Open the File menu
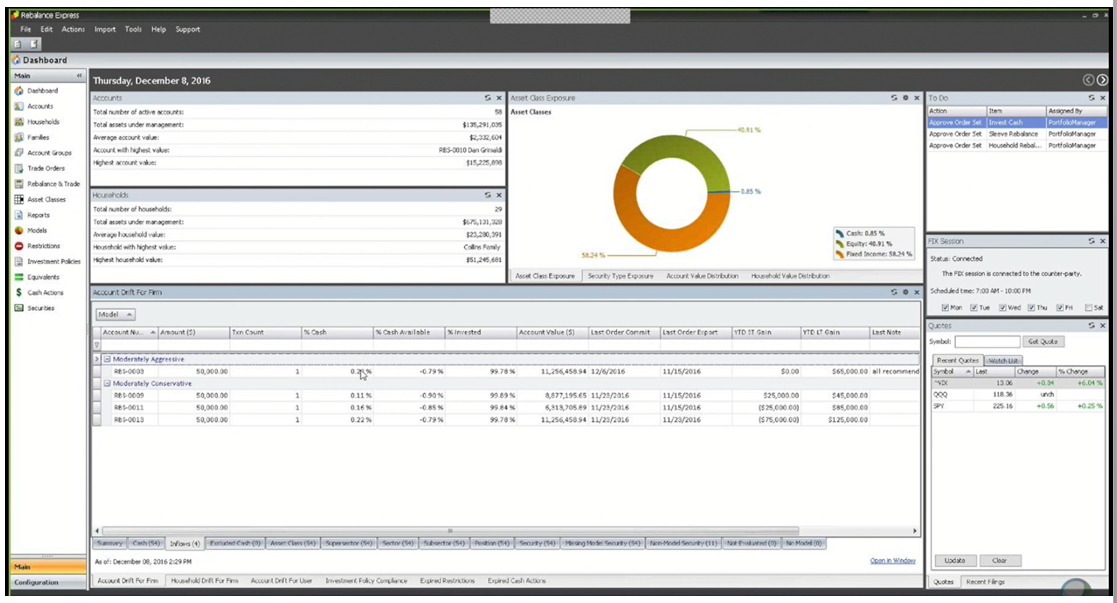This screenshot has width=1117, height=603. [x=26, y=29]
